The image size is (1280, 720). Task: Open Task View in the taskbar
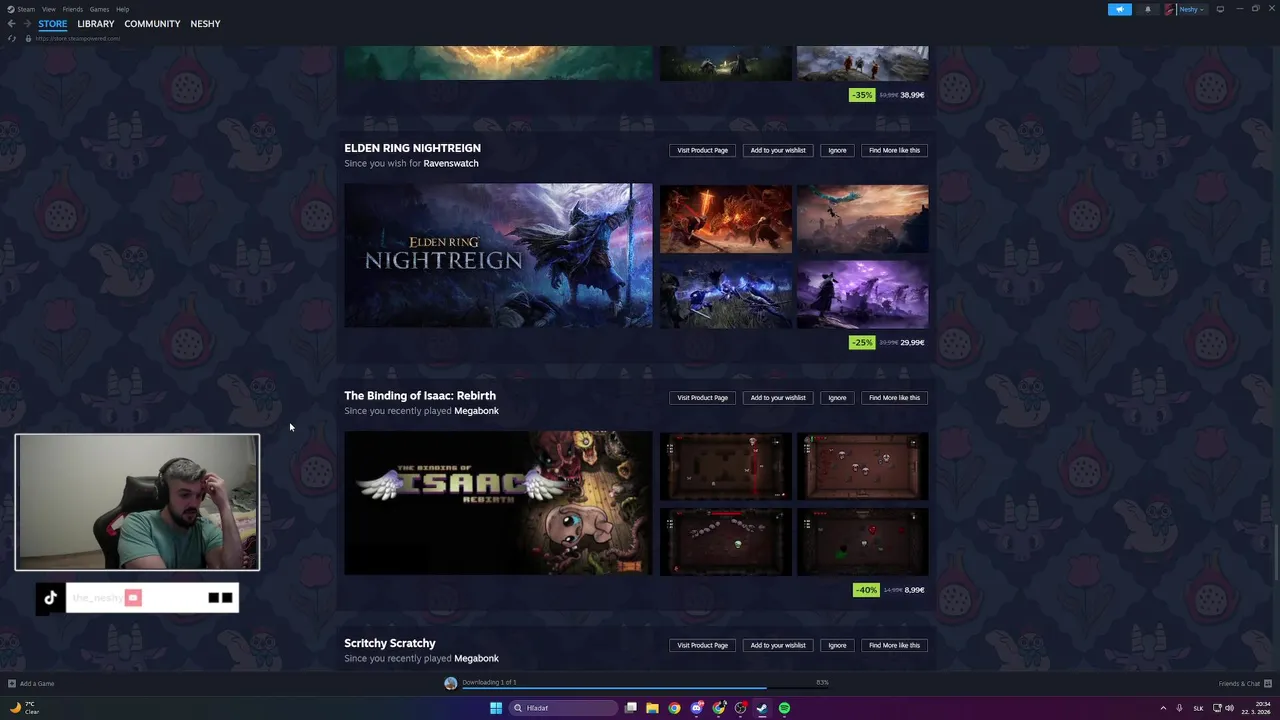(x=631, y=708)
